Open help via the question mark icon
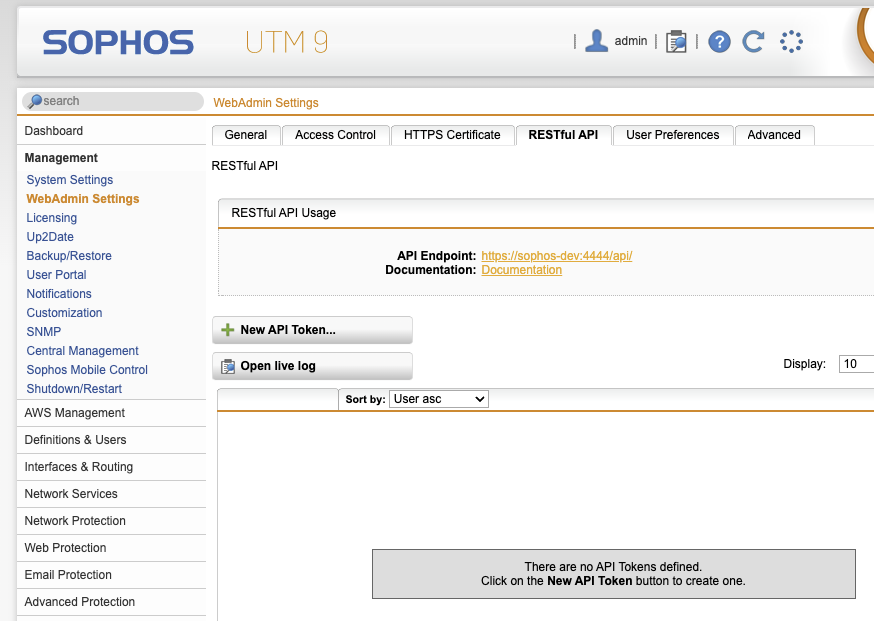The image size is (874, 621). tap(719, 41)
